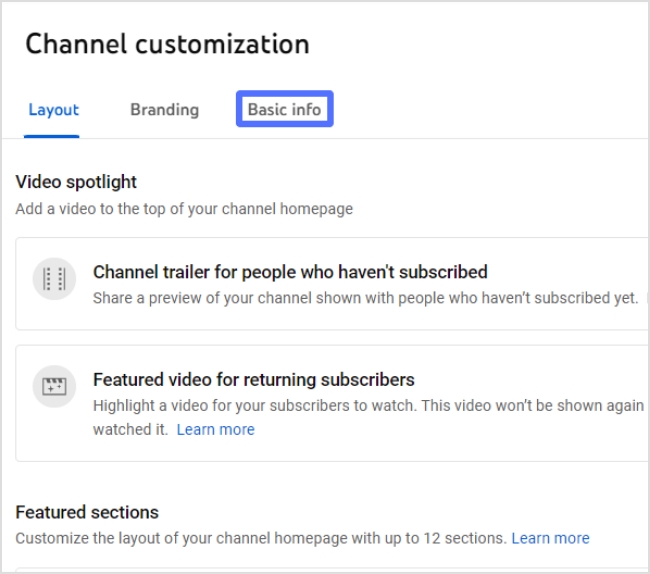Click the Featured sections heading
This screenshot has width=650, height=574.
click(87, 512)
